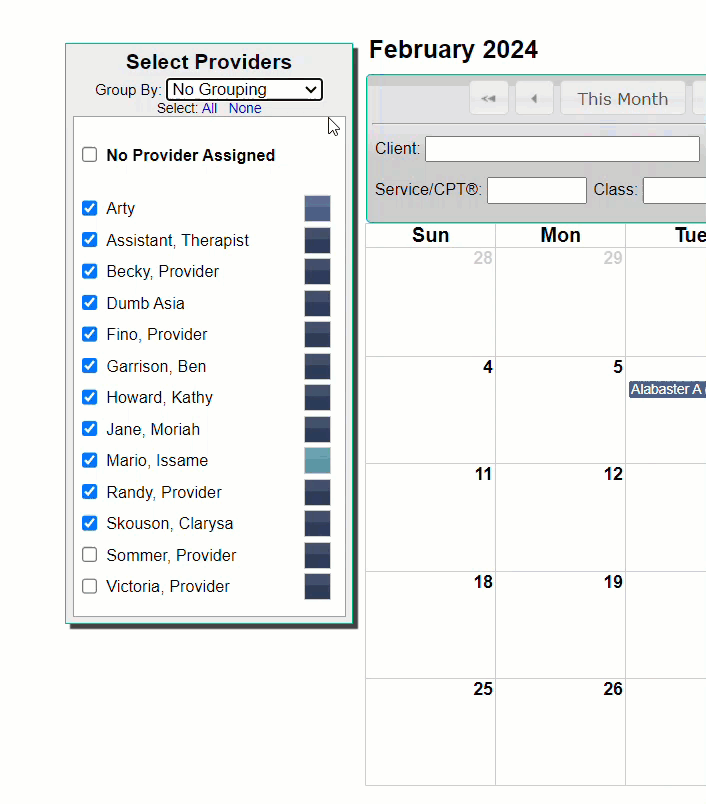The width and height of the screenshot is (706, 804).
Task: Focus the Service/CPT input field
Action: [537, 190]
